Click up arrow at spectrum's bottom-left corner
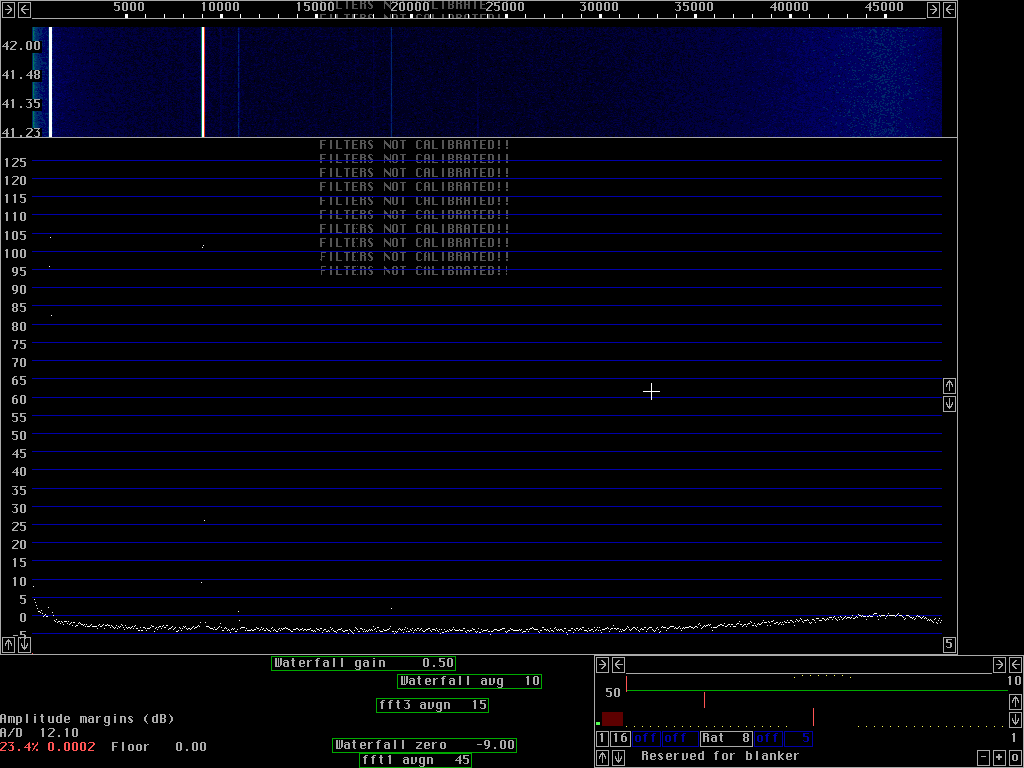The height and width of the screenshot is (768, 1024). [8, 645]
